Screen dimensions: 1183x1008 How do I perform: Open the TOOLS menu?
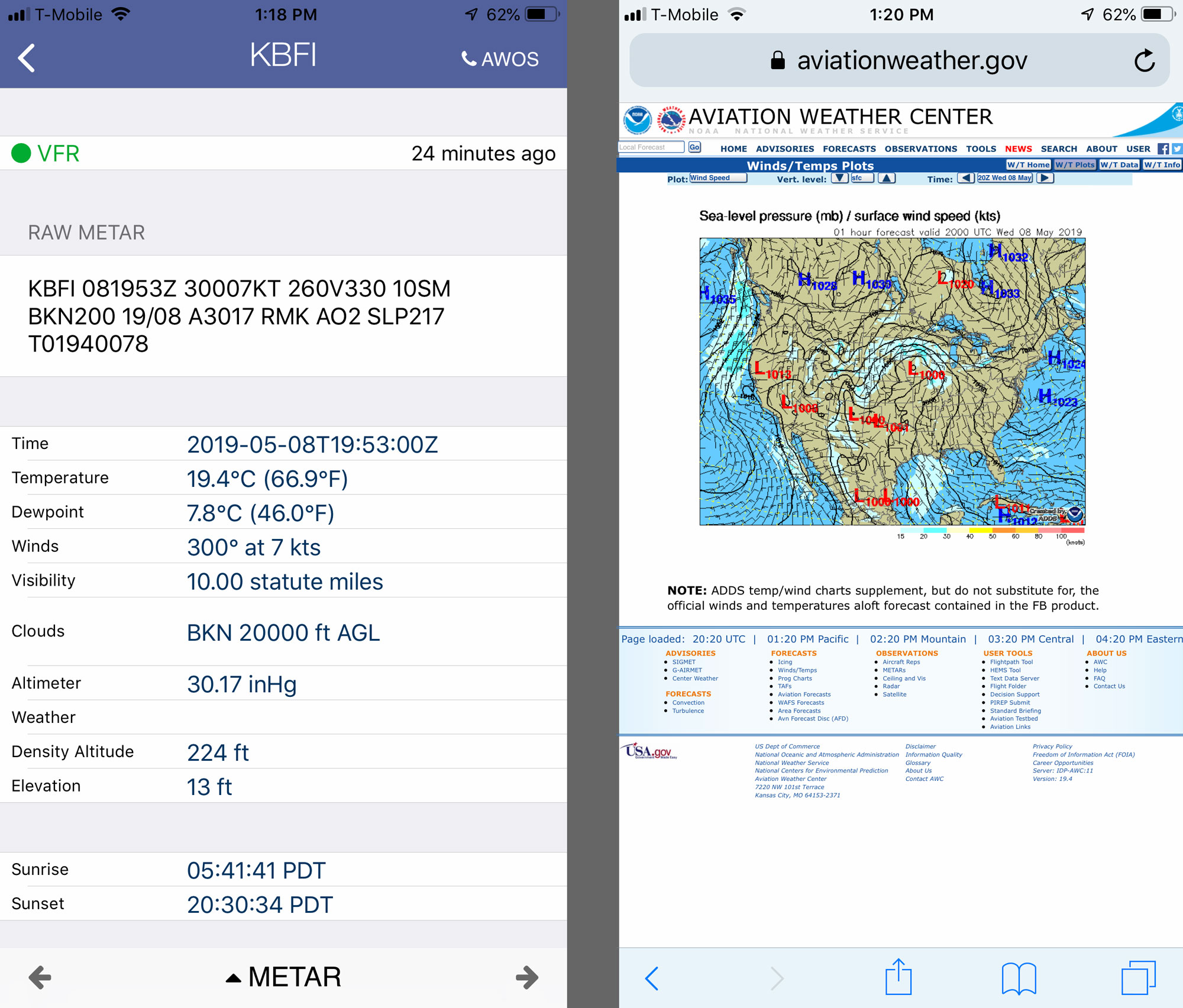981,149
